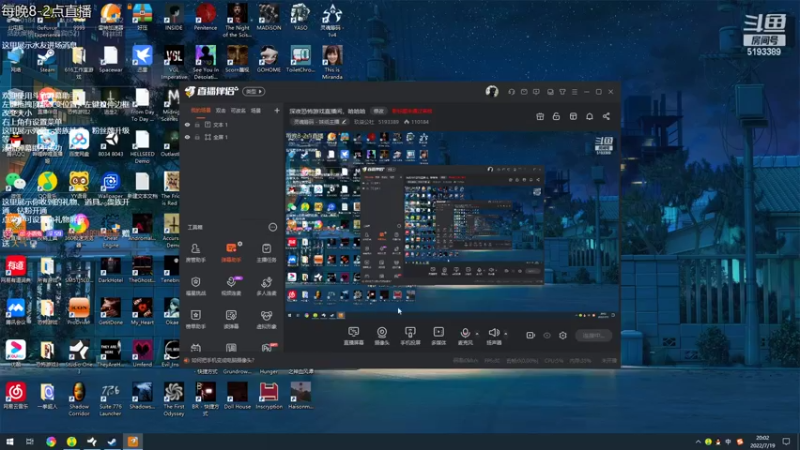Toggle the lock on 全屏 1 source
Viewport: 800px width, 450px height.
(x=197, y=137)
